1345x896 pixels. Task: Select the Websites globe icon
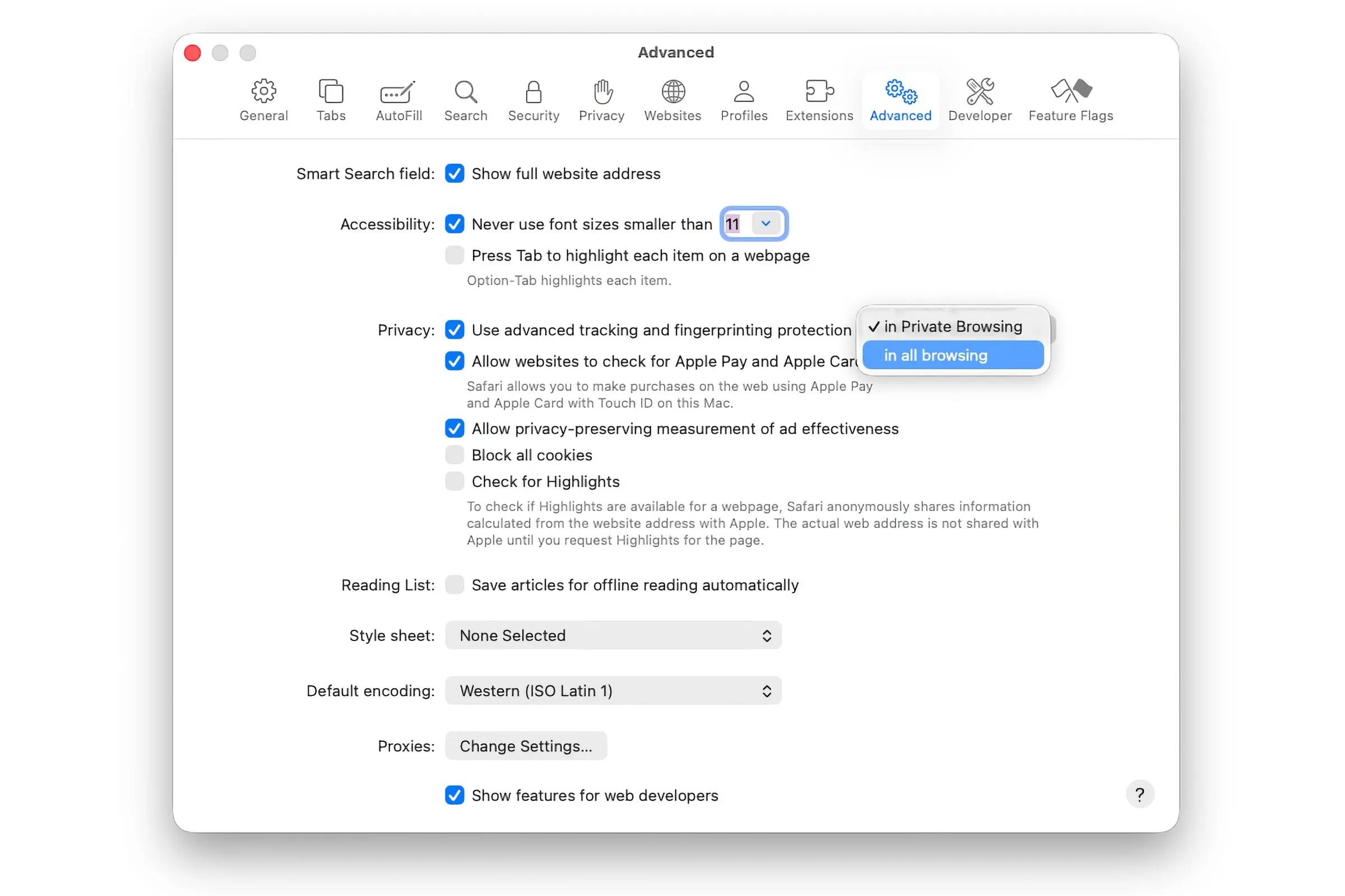(672, 100)
